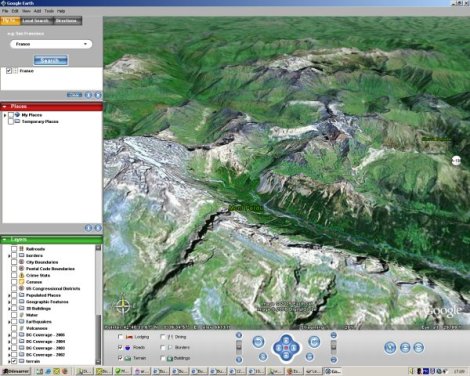Click the DG Coverage 2004 folder icon

click(x=21, y=341)
